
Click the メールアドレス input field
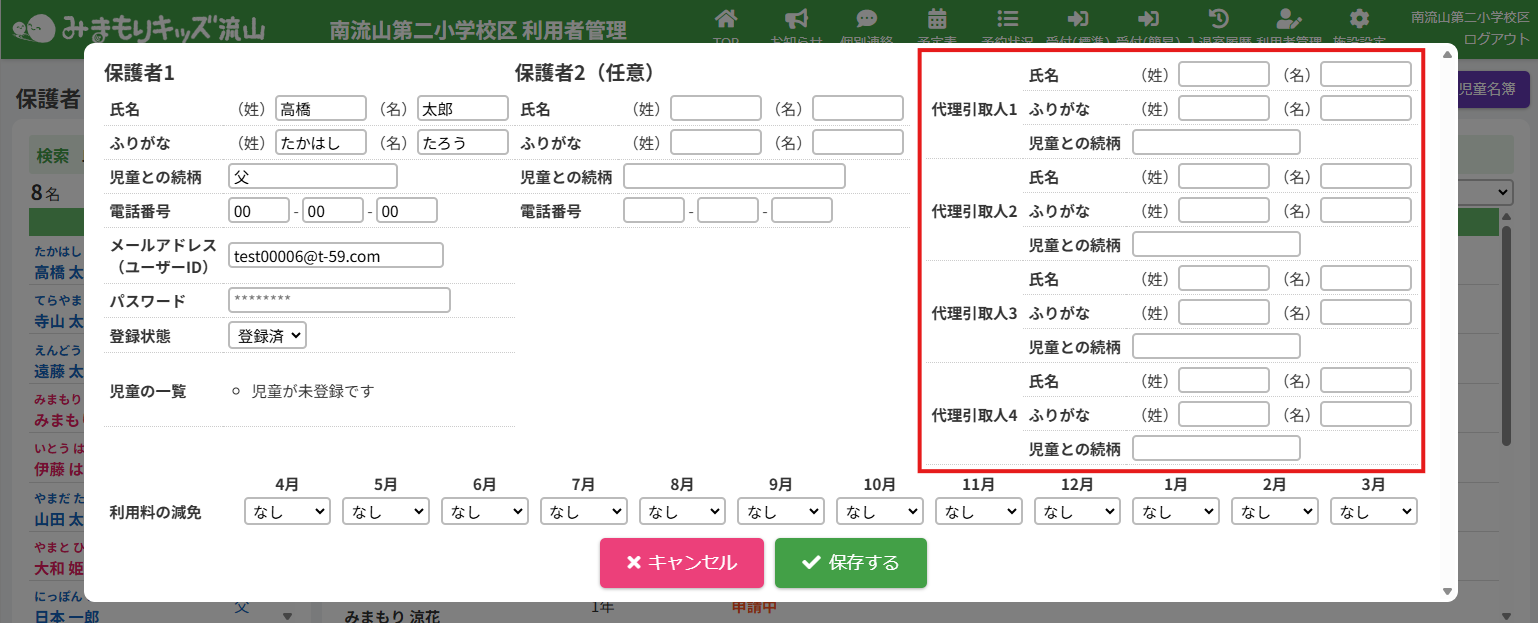pos(335,256)
